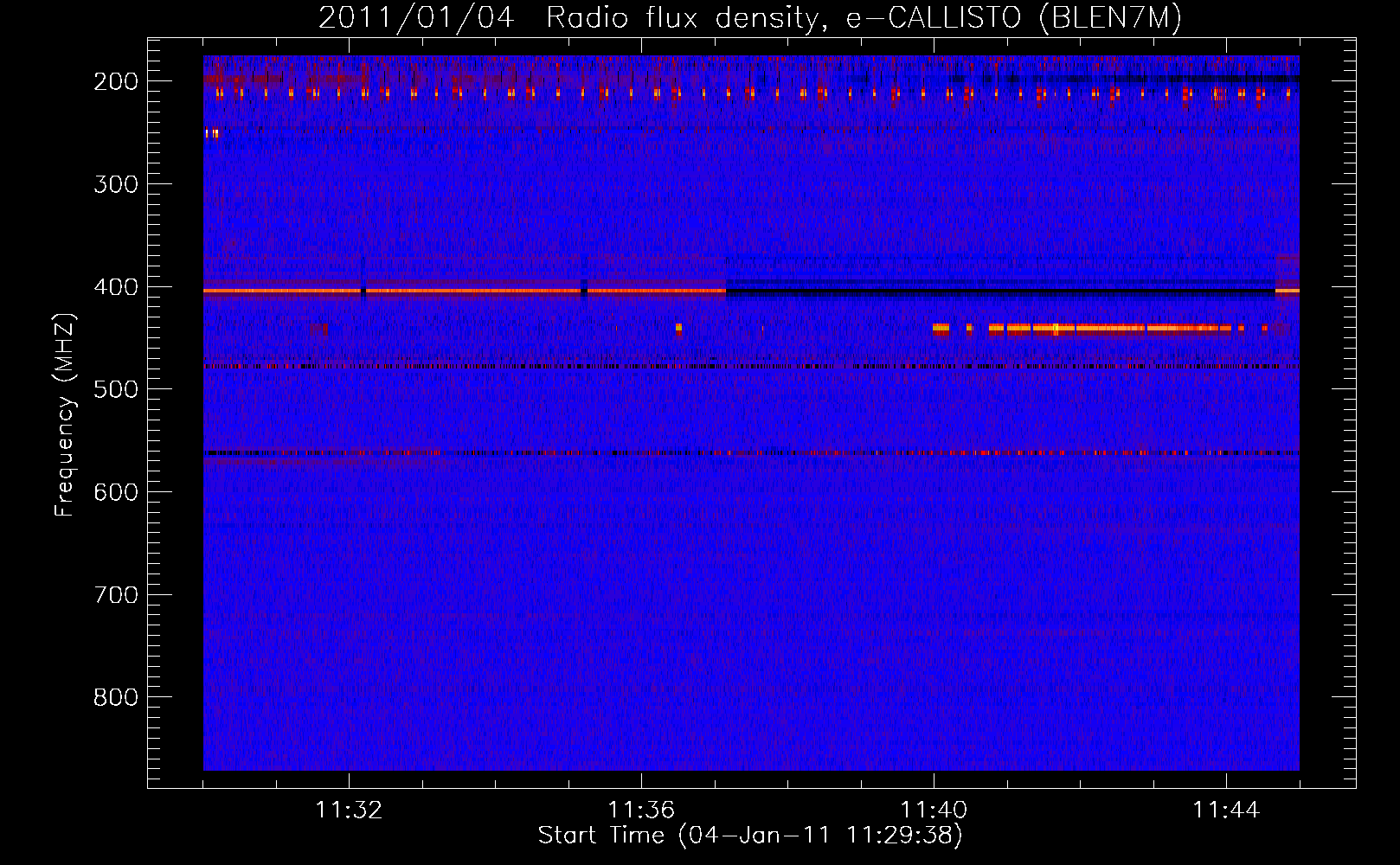Click the 200 frequency tick label
1400x865 pixels.
click(116, 81)
